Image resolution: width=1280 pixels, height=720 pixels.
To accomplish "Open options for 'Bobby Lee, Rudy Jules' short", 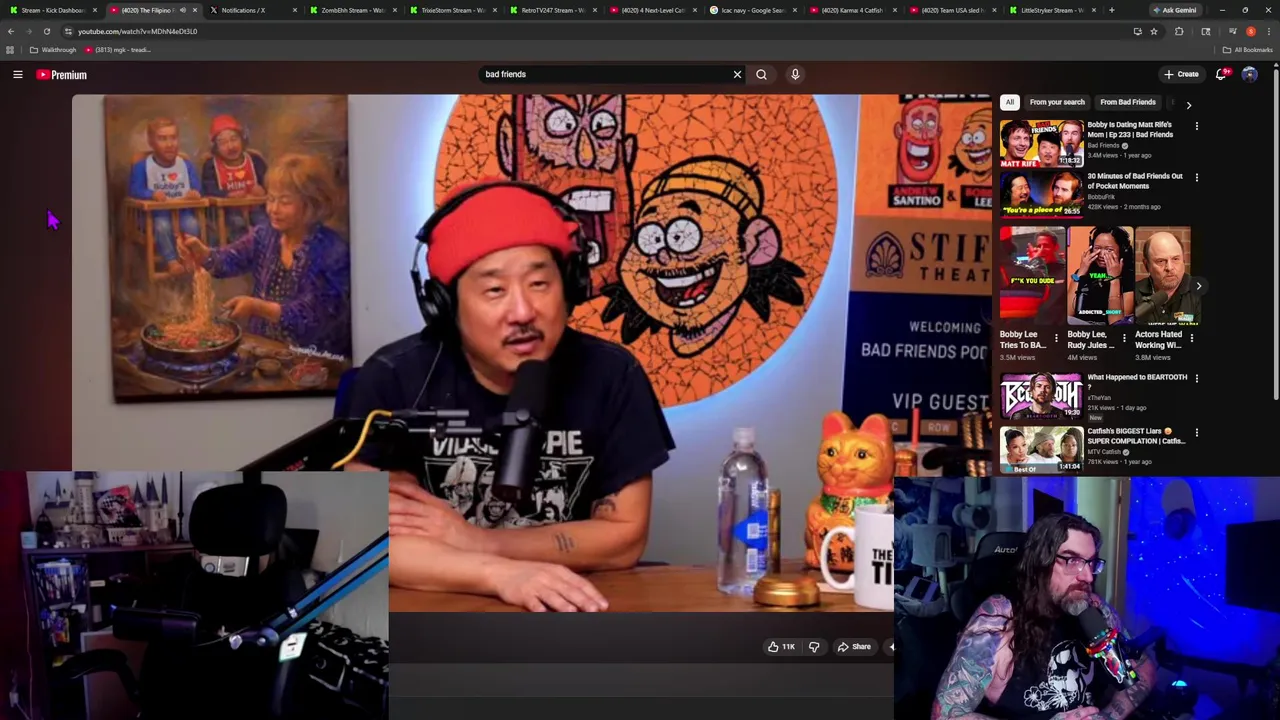I will pyautogui.click(x=1123, y=338).
